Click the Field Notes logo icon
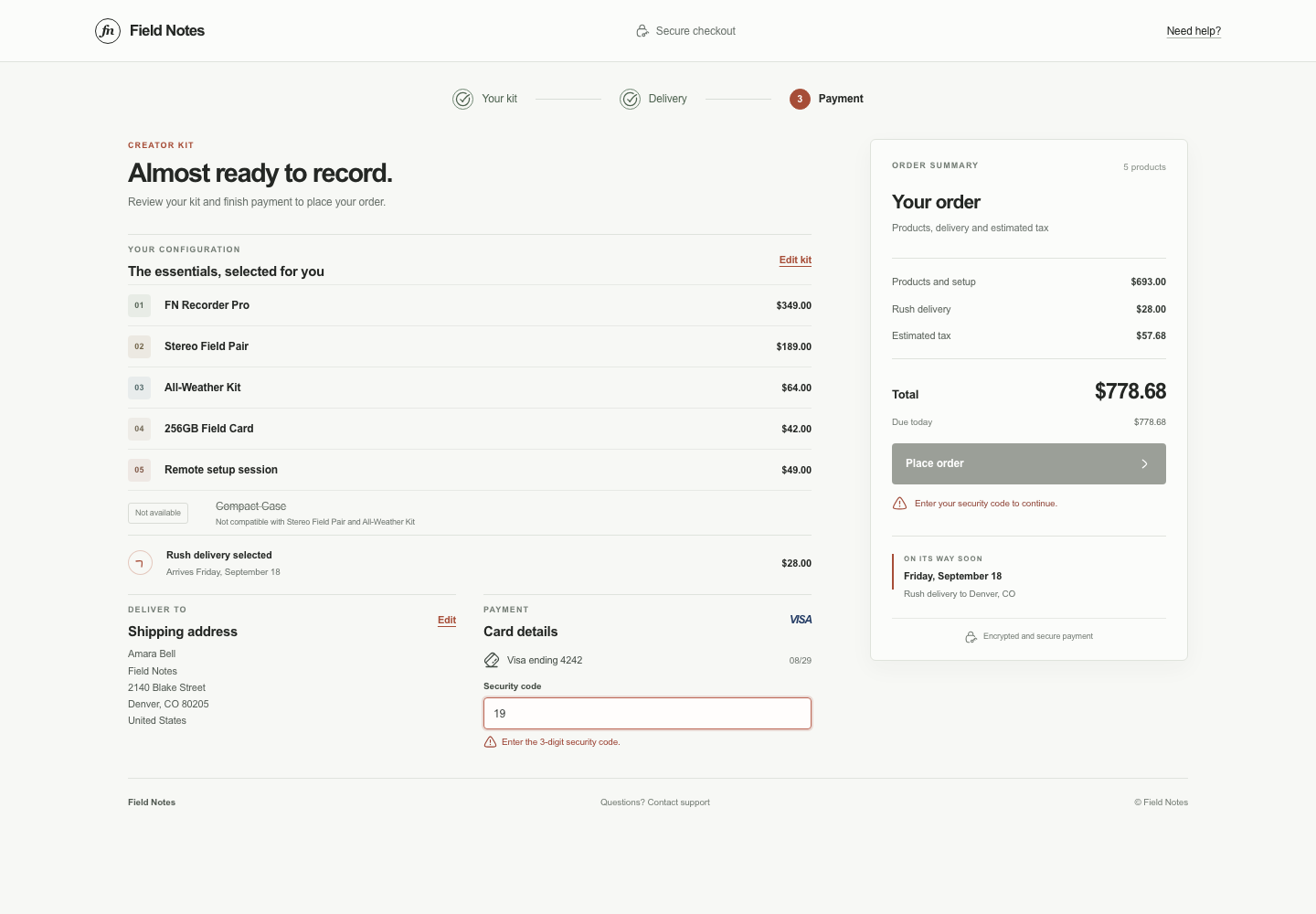This screenshot has width=1316, height=914. pos(108,31)
